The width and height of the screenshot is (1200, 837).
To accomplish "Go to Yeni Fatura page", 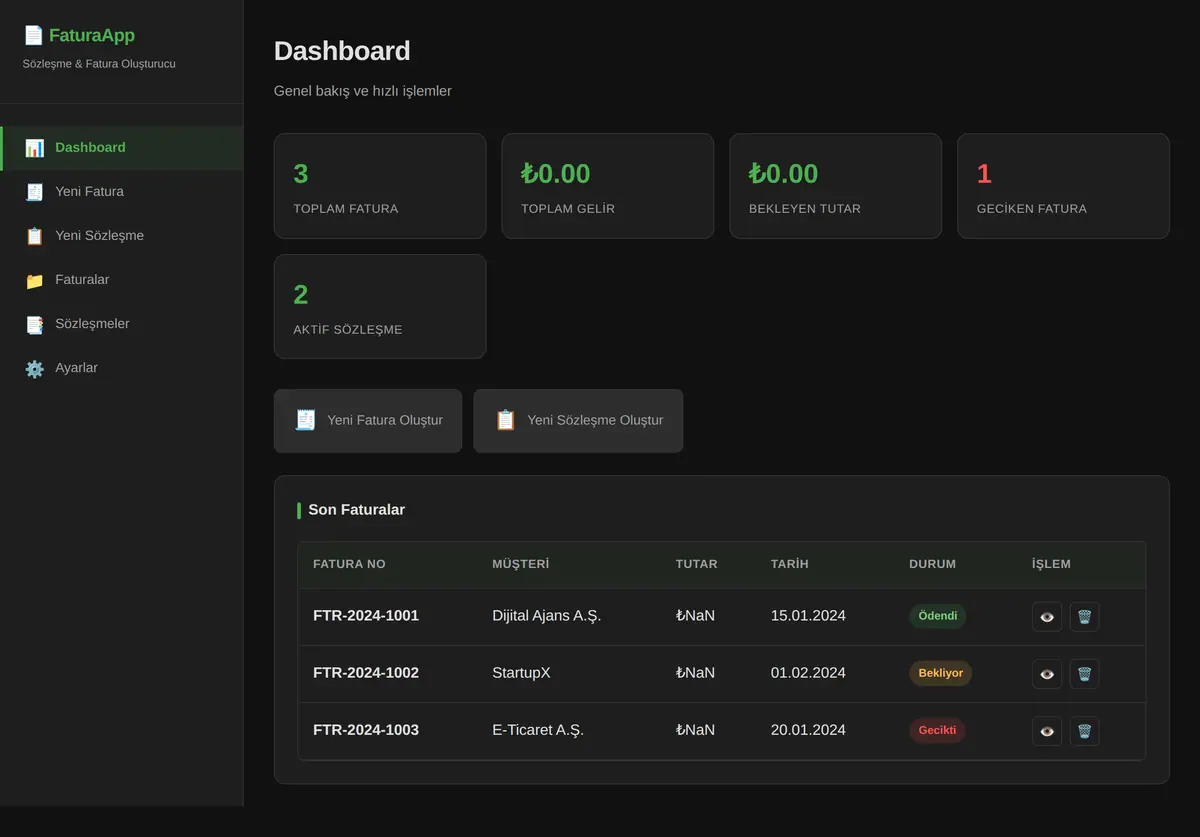I will 121,192.
